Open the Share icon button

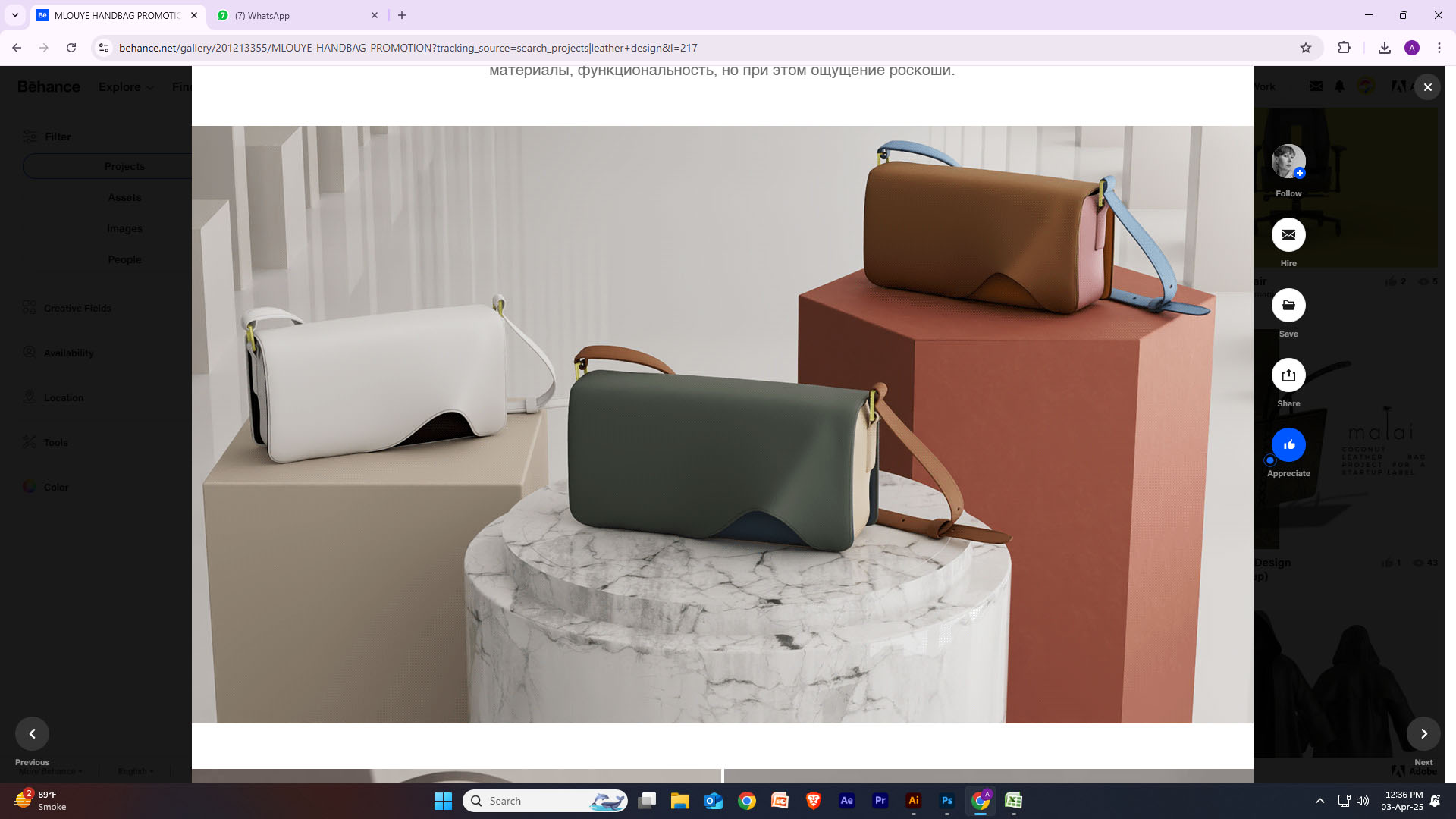coord(1288,375)
